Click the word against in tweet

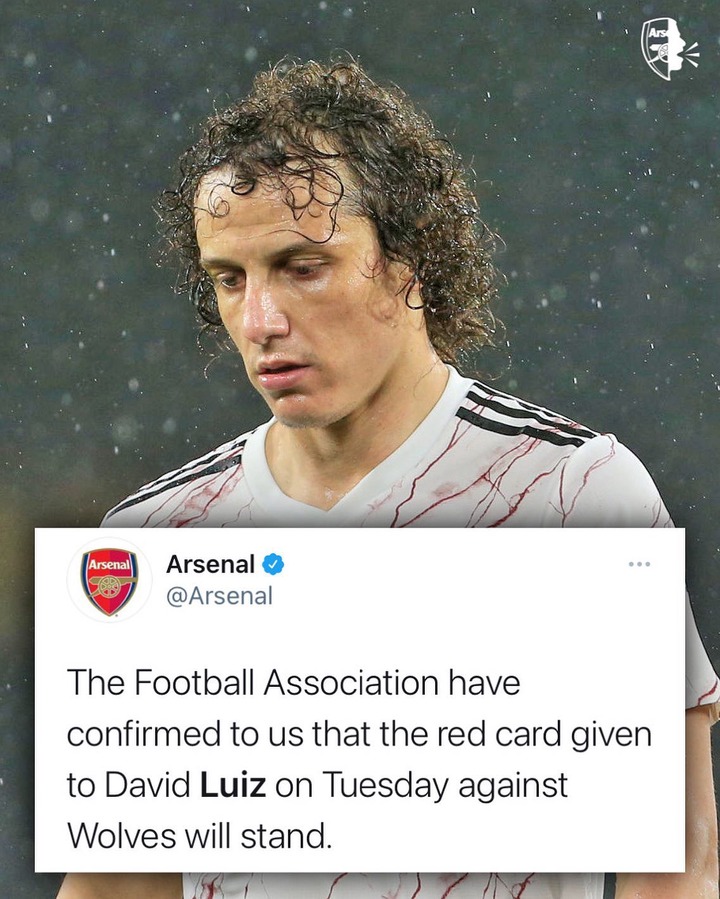[513, 786]
